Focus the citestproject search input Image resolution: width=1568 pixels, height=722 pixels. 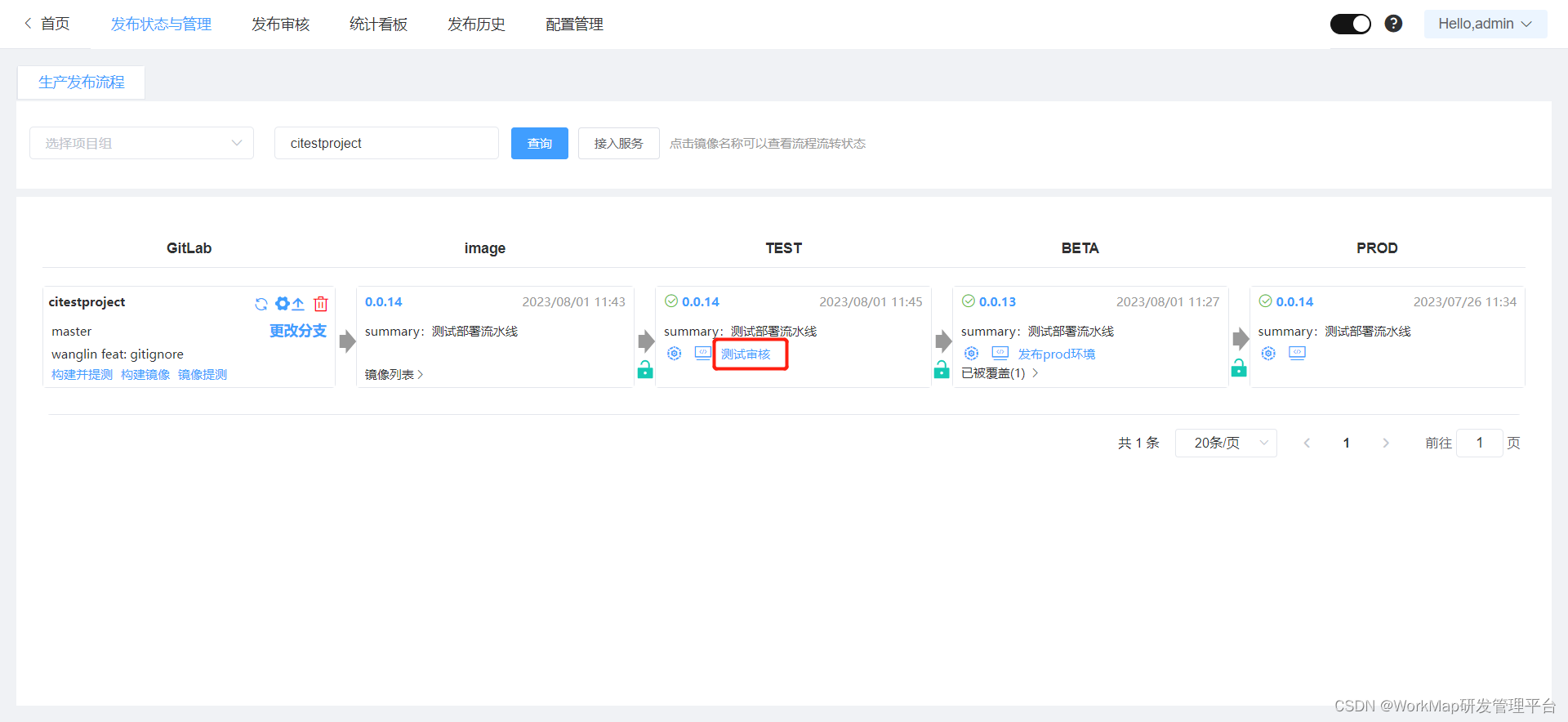click(386, 143)
